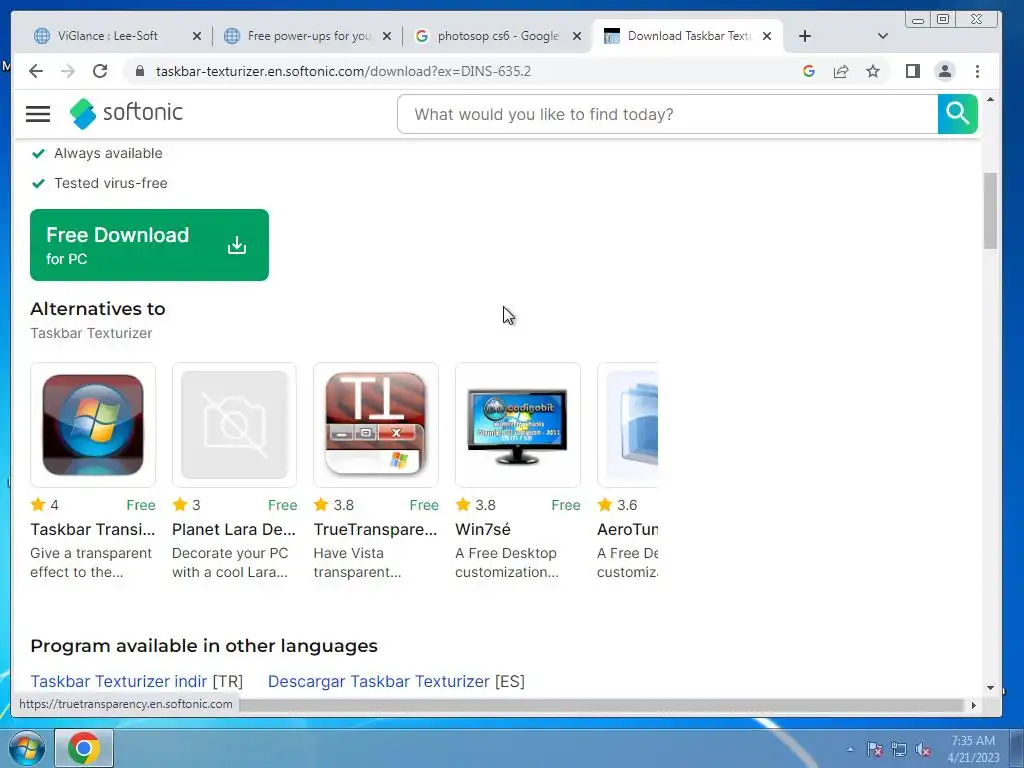
Task: Open Win7sé title link
Action: (483, 530)
